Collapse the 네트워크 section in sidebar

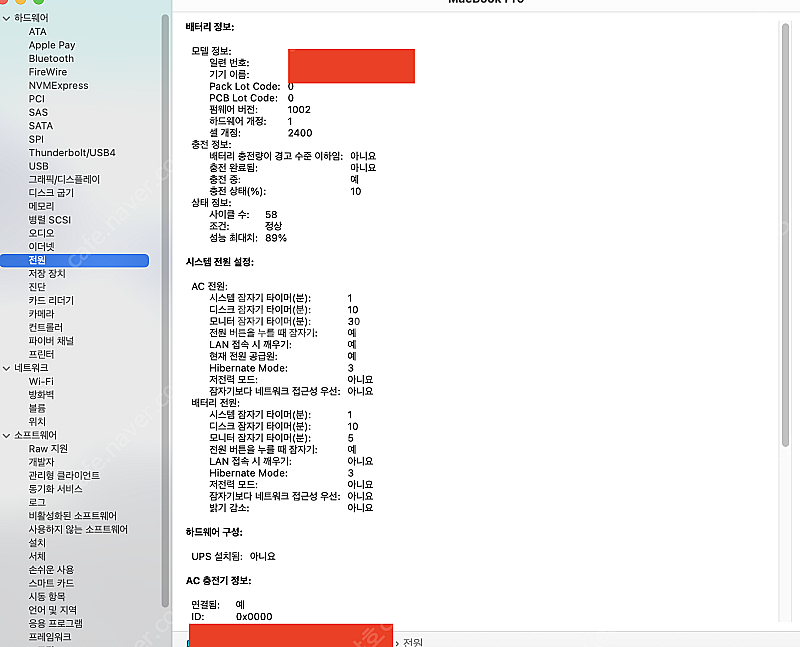point(7,368)
